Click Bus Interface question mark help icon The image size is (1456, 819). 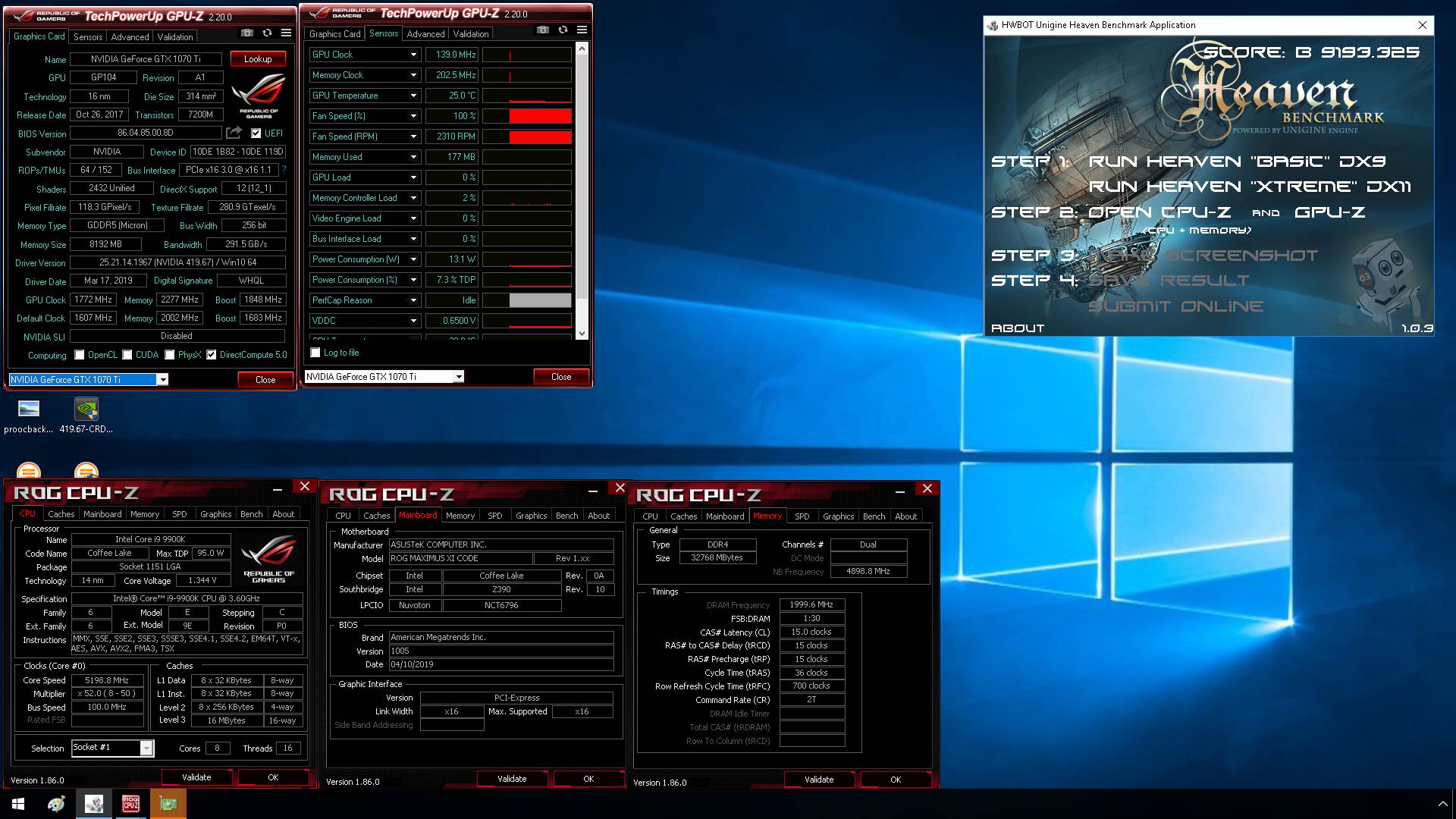pos(284,170)
